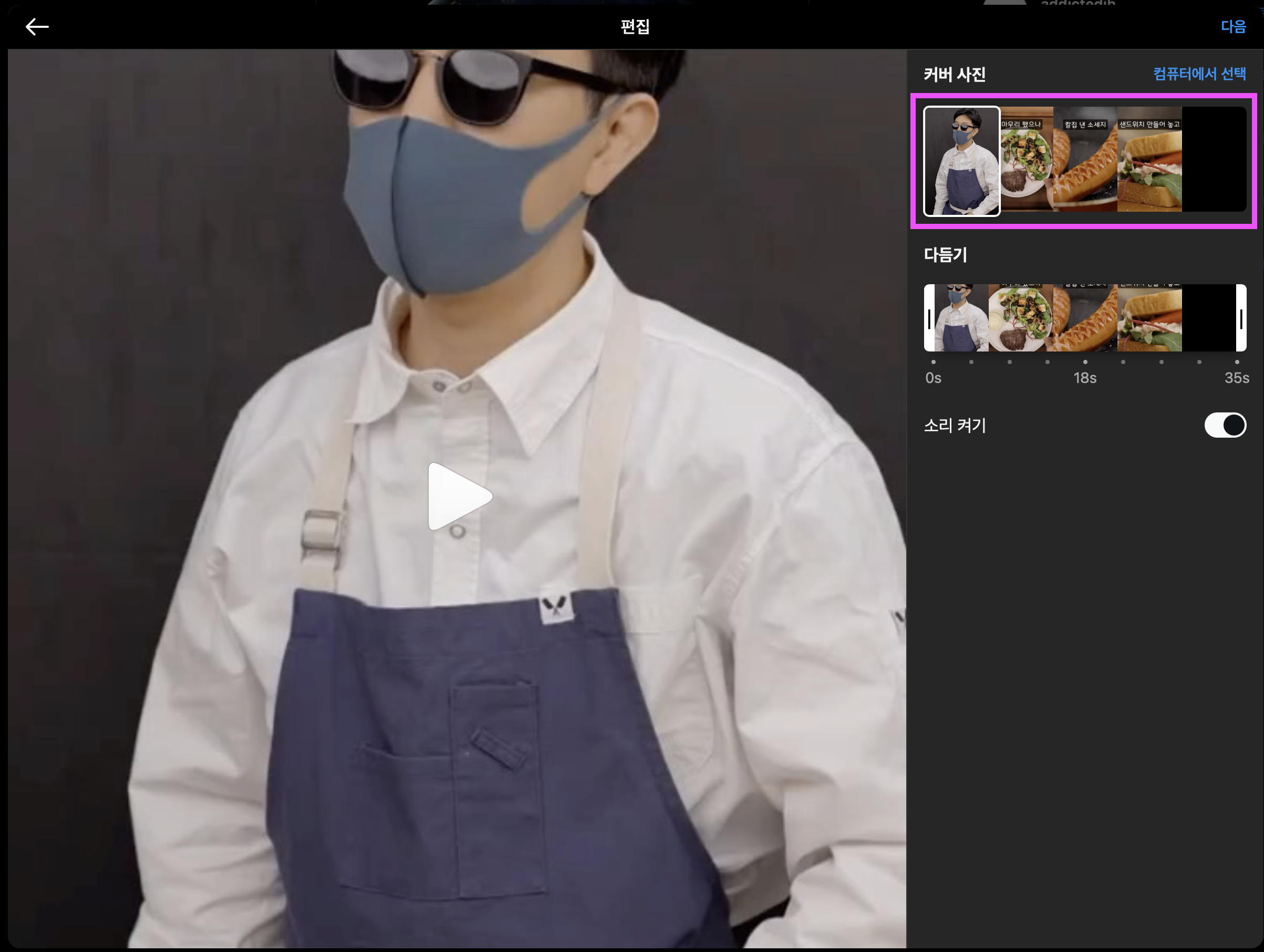Click chef frame in trim strip
This screenshot has width=1264, height=952.
(x=961, y=318)
